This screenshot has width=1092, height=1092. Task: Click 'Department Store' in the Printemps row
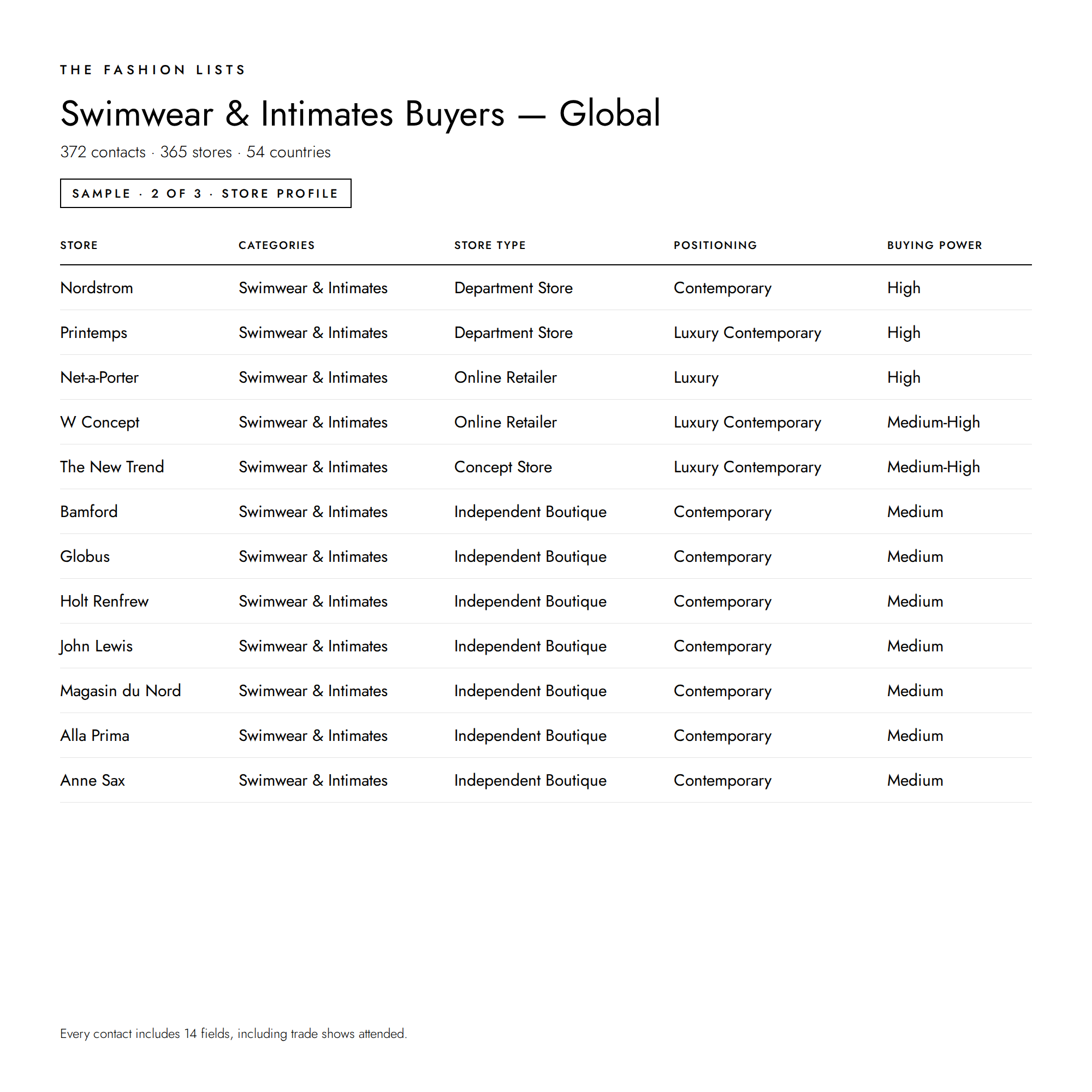click(513, 333)
